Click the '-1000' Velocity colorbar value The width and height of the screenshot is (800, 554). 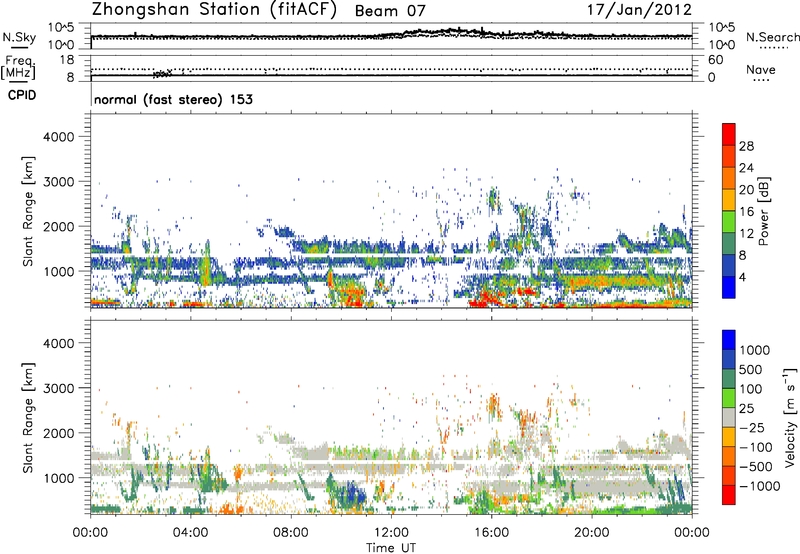(759, 486)
